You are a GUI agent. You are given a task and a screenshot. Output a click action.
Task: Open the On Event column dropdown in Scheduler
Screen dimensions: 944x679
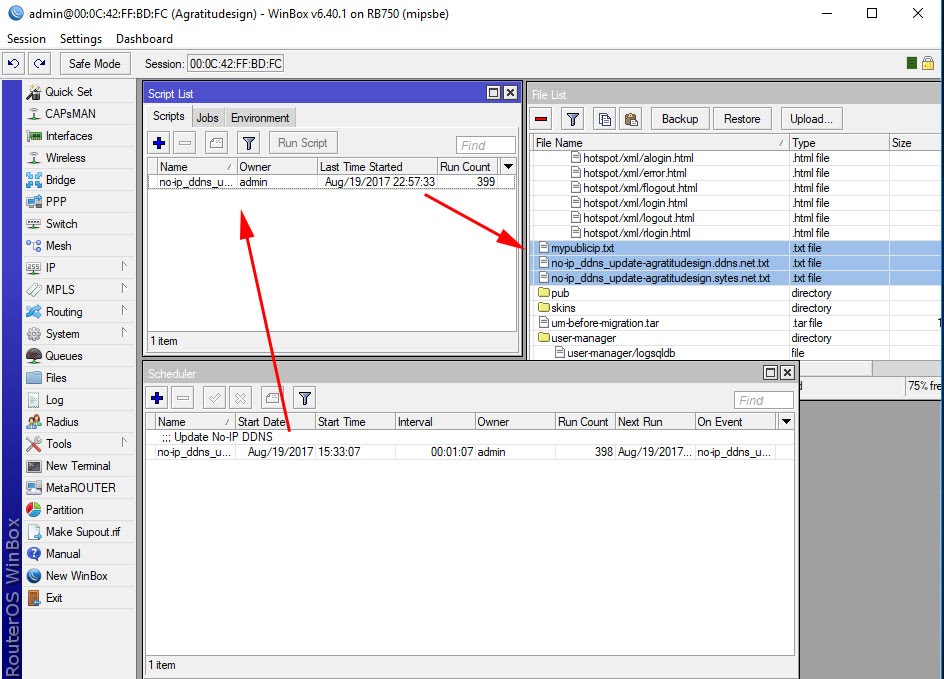(x=786, y=421)
